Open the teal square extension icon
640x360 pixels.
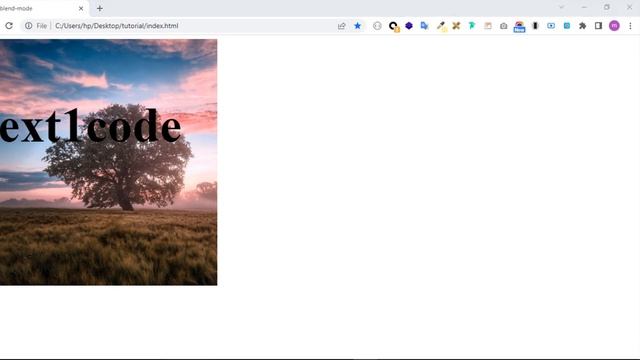click(567, 26)
